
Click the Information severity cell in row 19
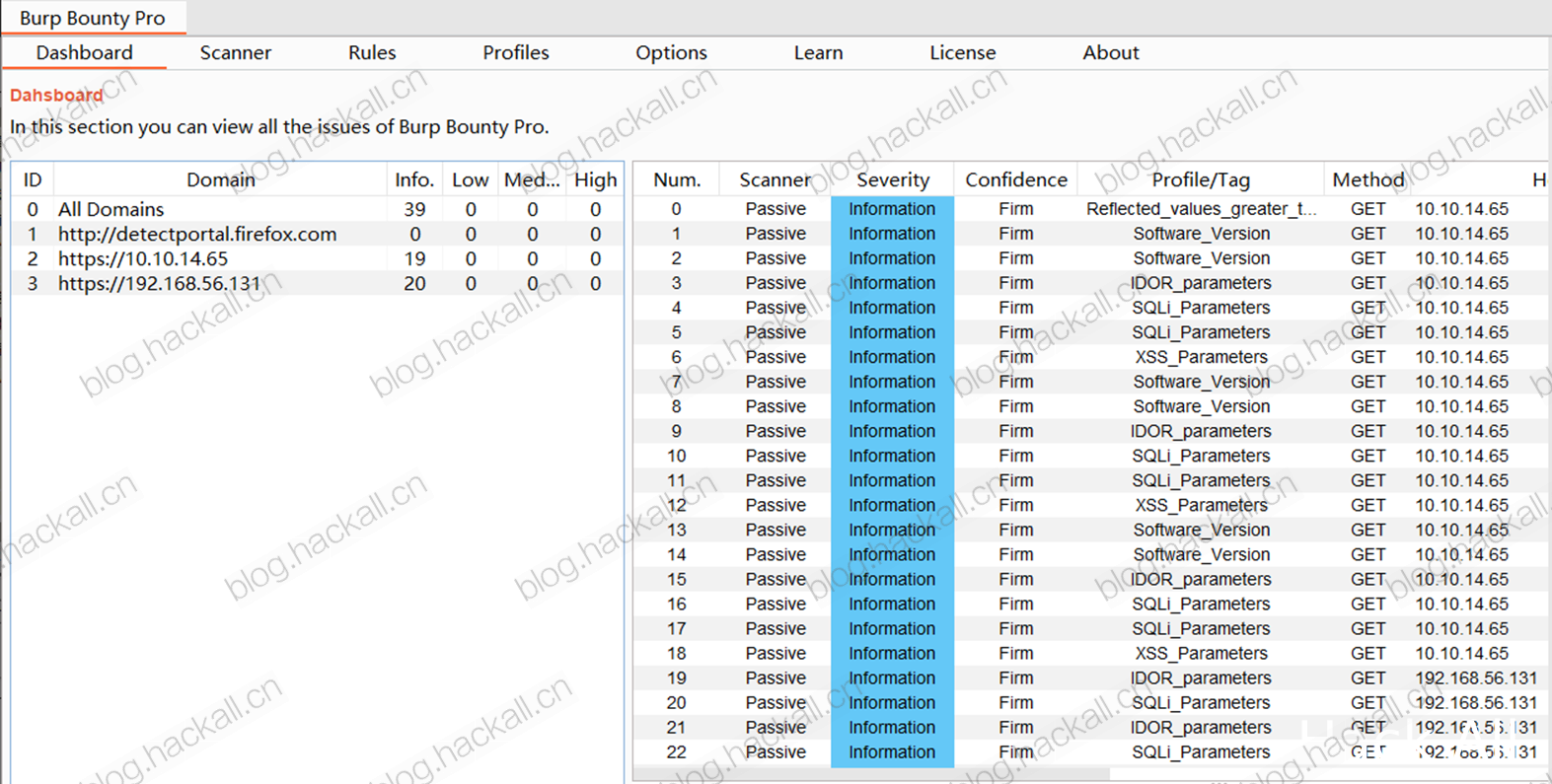[x=892, y=677]
